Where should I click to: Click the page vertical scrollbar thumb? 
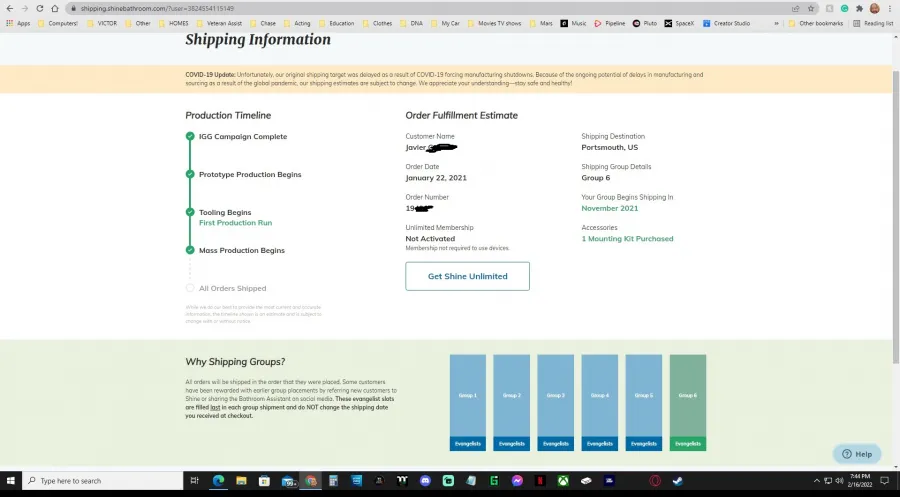click(x=895, y=216)
